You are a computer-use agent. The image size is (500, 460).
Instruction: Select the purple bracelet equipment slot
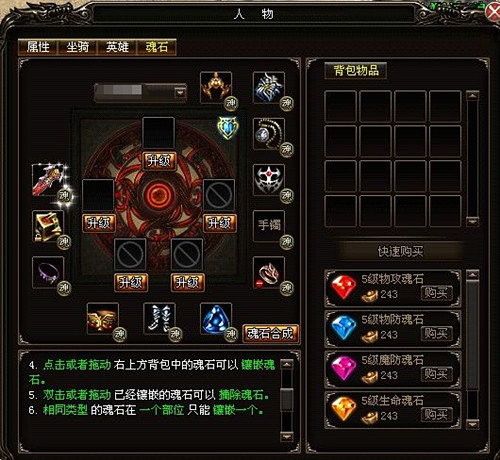(x=48, y=272)
